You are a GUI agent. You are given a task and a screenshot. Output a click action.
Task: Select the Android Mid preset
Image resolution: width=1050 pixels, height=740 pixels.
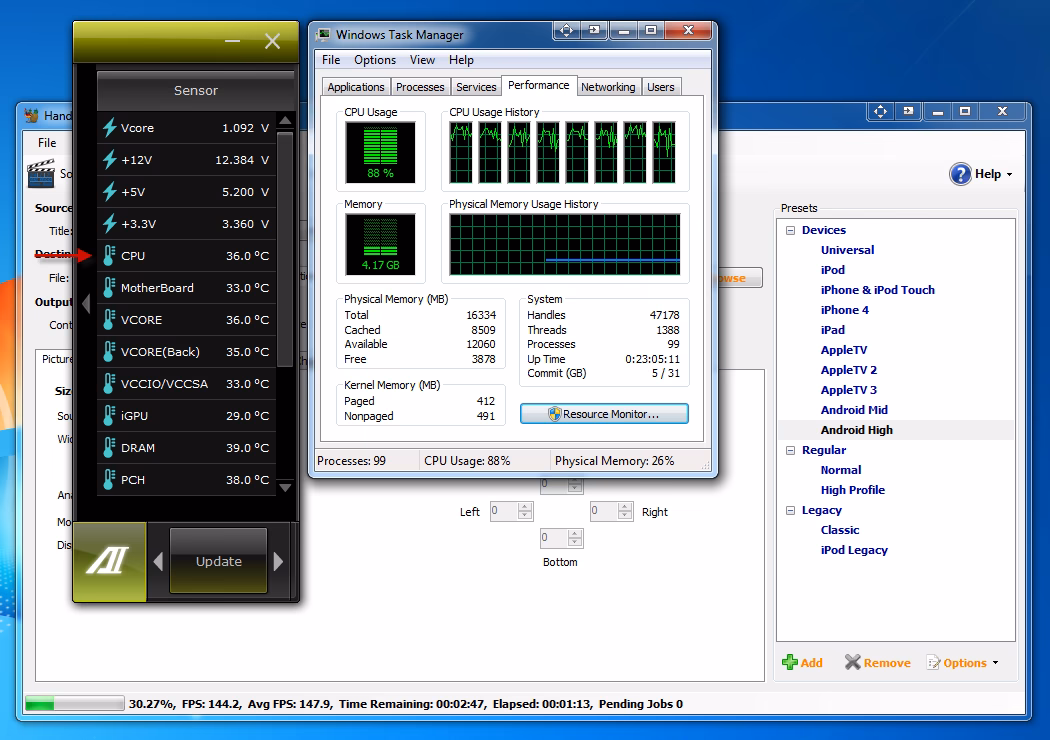(854, 410)
